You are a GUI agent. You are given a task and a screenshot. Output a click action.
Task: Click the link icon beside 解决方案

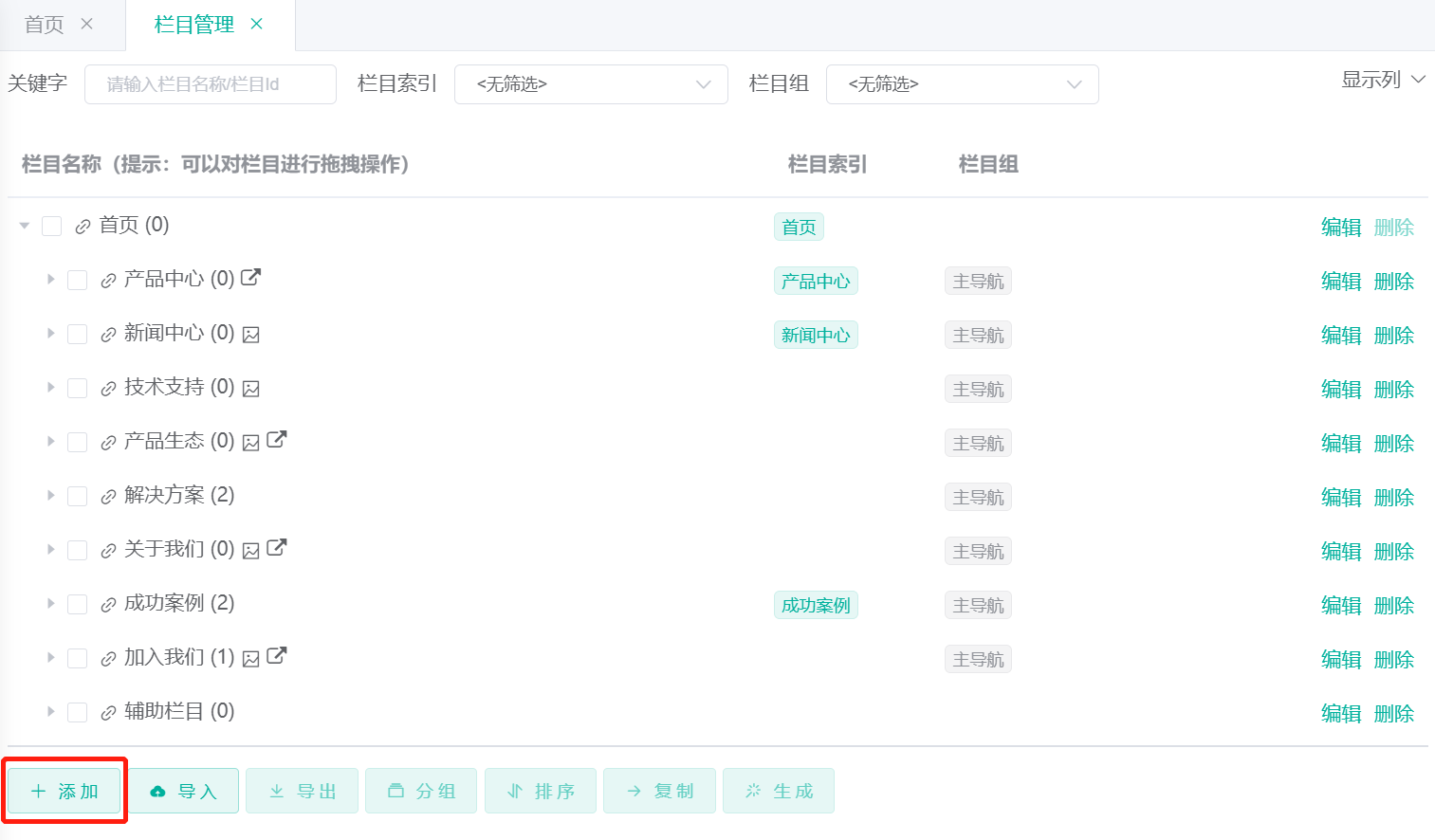[106, 495]
